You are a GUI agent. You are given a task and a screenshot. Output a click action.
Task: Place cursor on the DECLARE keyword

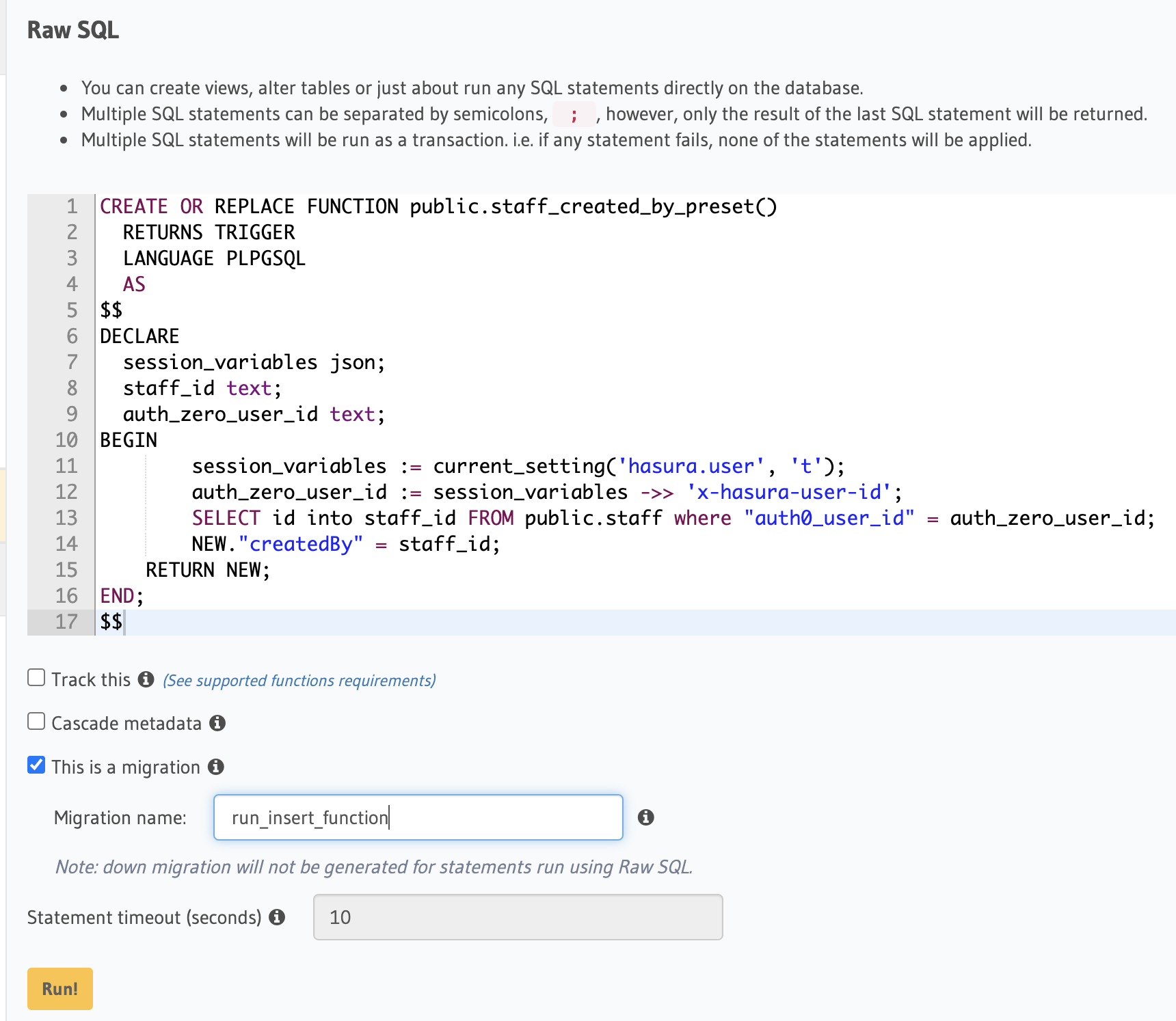pyautogui.click(x=139, y=336)
